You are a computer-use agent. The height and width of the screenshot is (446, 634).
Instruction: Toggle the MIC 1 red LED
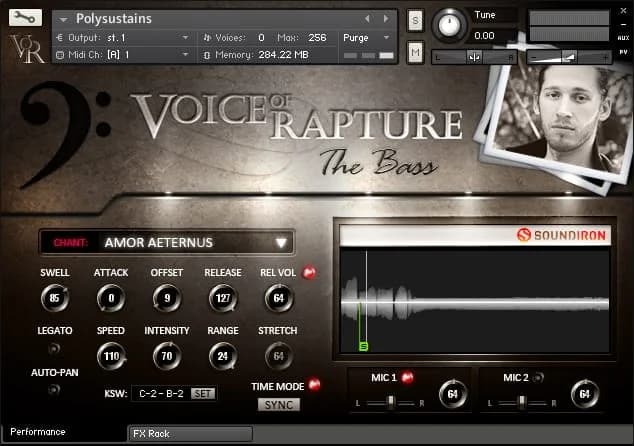click(x=408, y=377)
